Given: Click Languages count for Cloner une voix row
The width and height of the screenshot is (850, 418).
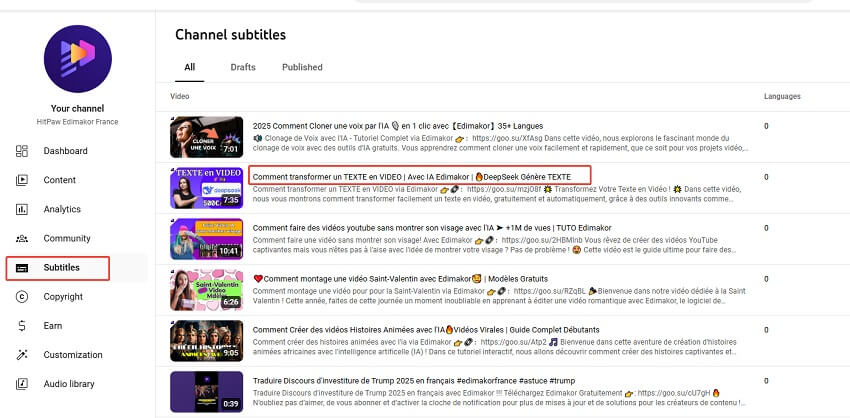Looking at the screenshot, I should [x=766, y=126].
